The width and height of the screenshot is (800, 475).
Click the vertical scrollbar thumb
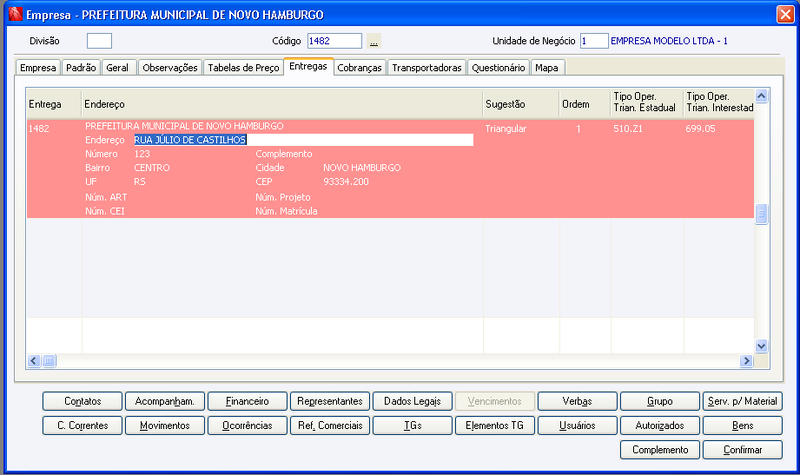761,214
